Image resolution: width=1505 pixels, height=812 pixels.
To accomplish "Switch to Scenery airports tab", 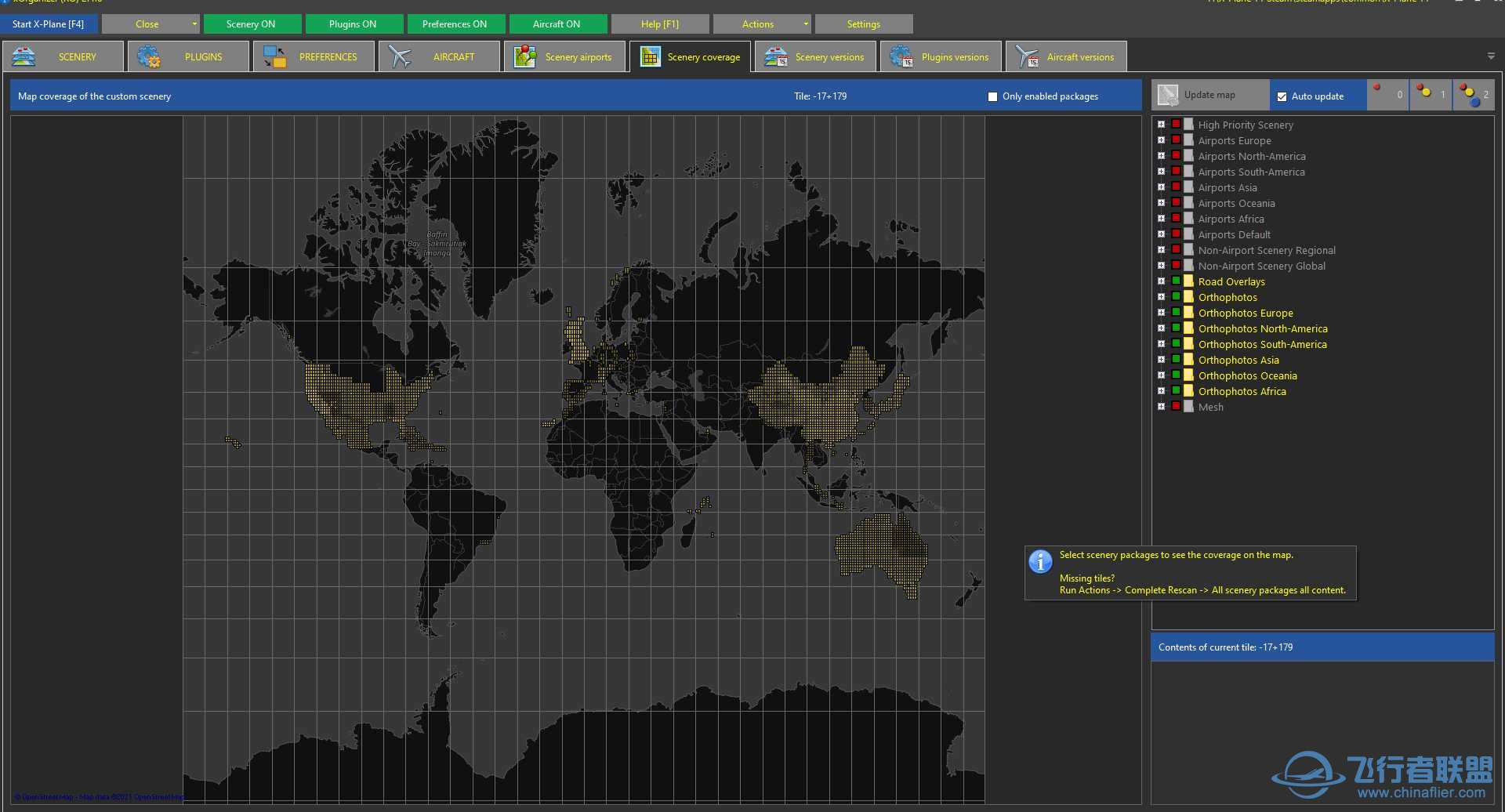I will (564, 56).
